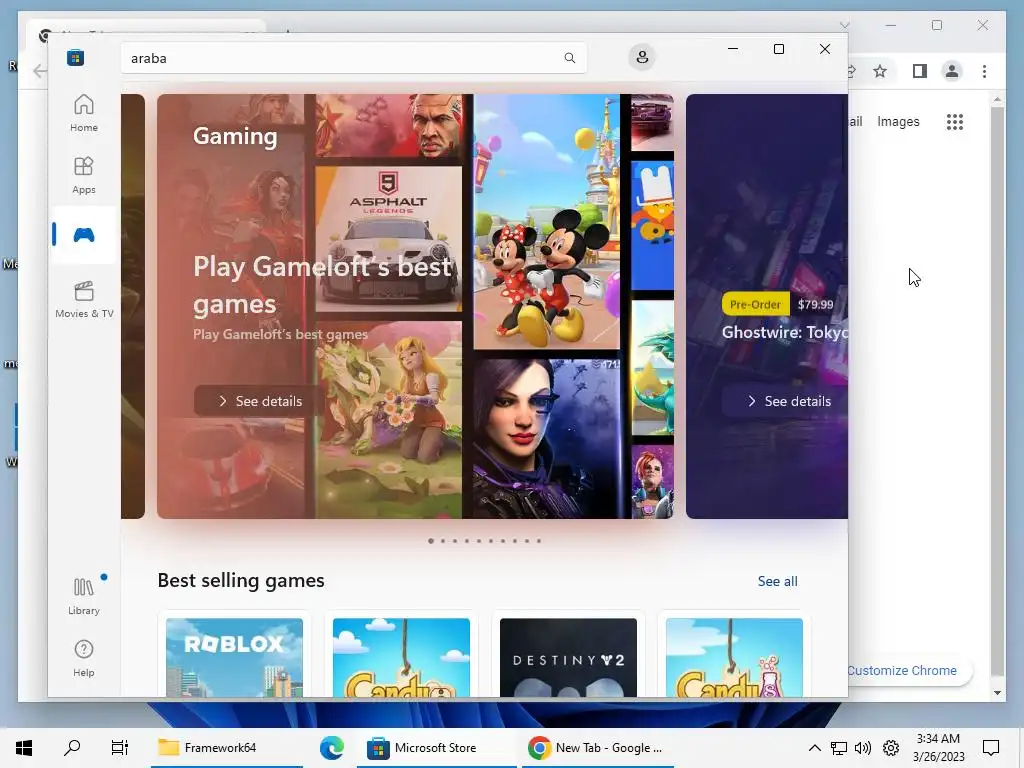Open the Library in Microsoft Store
Image resolution: width=1024 pixels, height=768 pixels.
[x=84, y=596]
